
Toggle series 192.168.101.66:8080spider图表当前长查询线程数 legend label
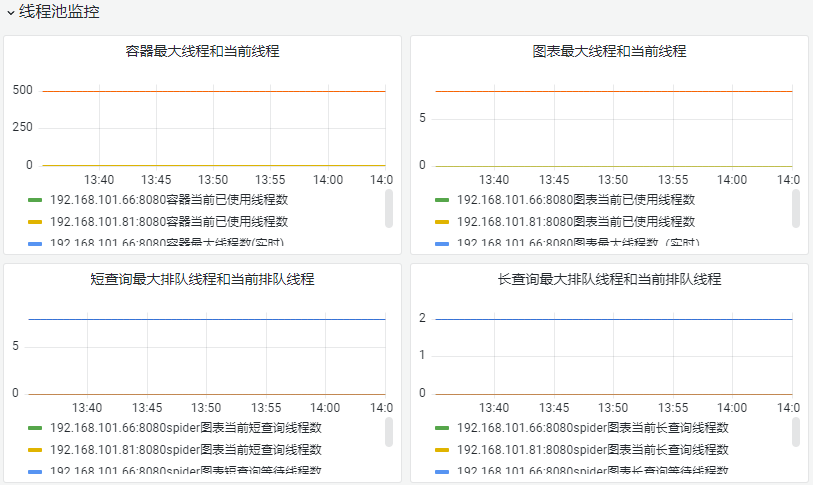[592, 428]
